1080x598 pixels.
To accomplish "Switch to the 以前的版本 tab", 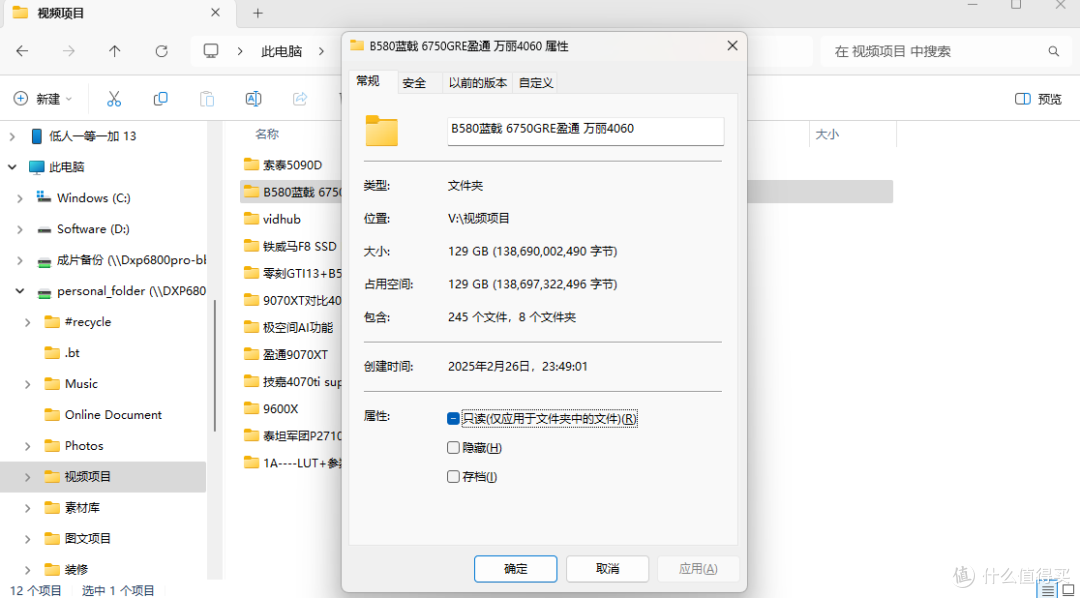I will pyautogui.click(x=478, y=83).
